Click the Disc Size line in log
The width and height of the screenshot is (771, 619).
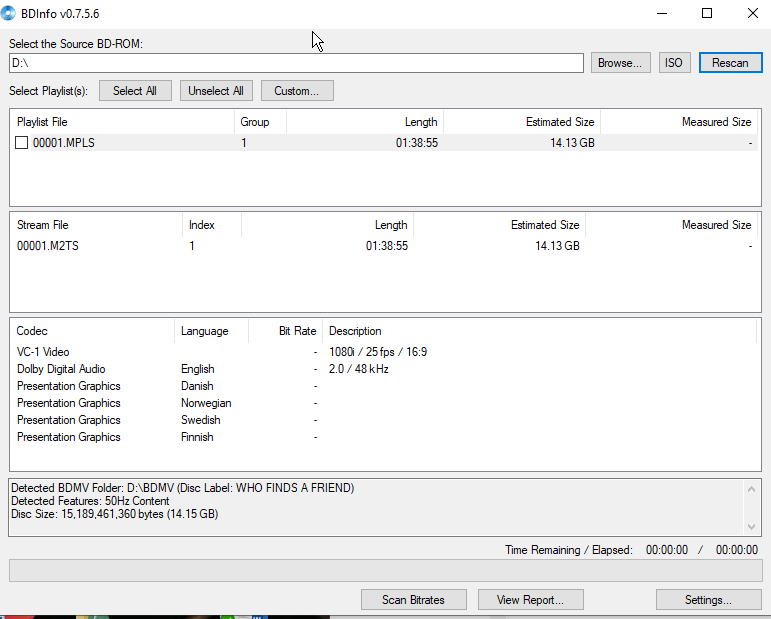(x=115, y=514)
